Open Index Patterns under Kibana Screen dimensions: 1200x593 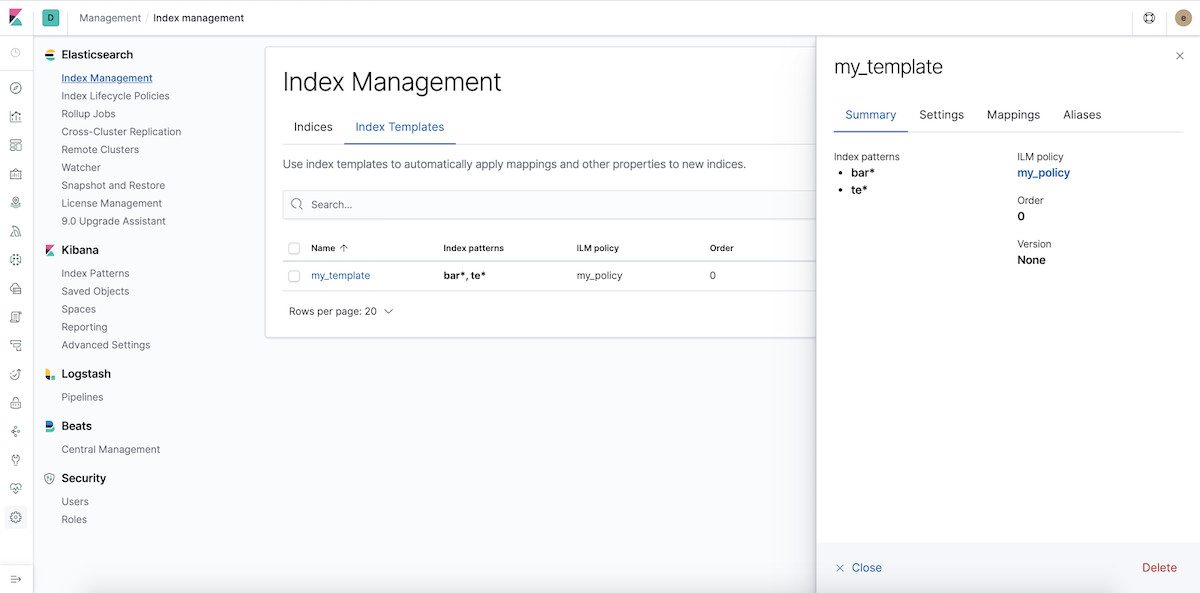(95, 273)
